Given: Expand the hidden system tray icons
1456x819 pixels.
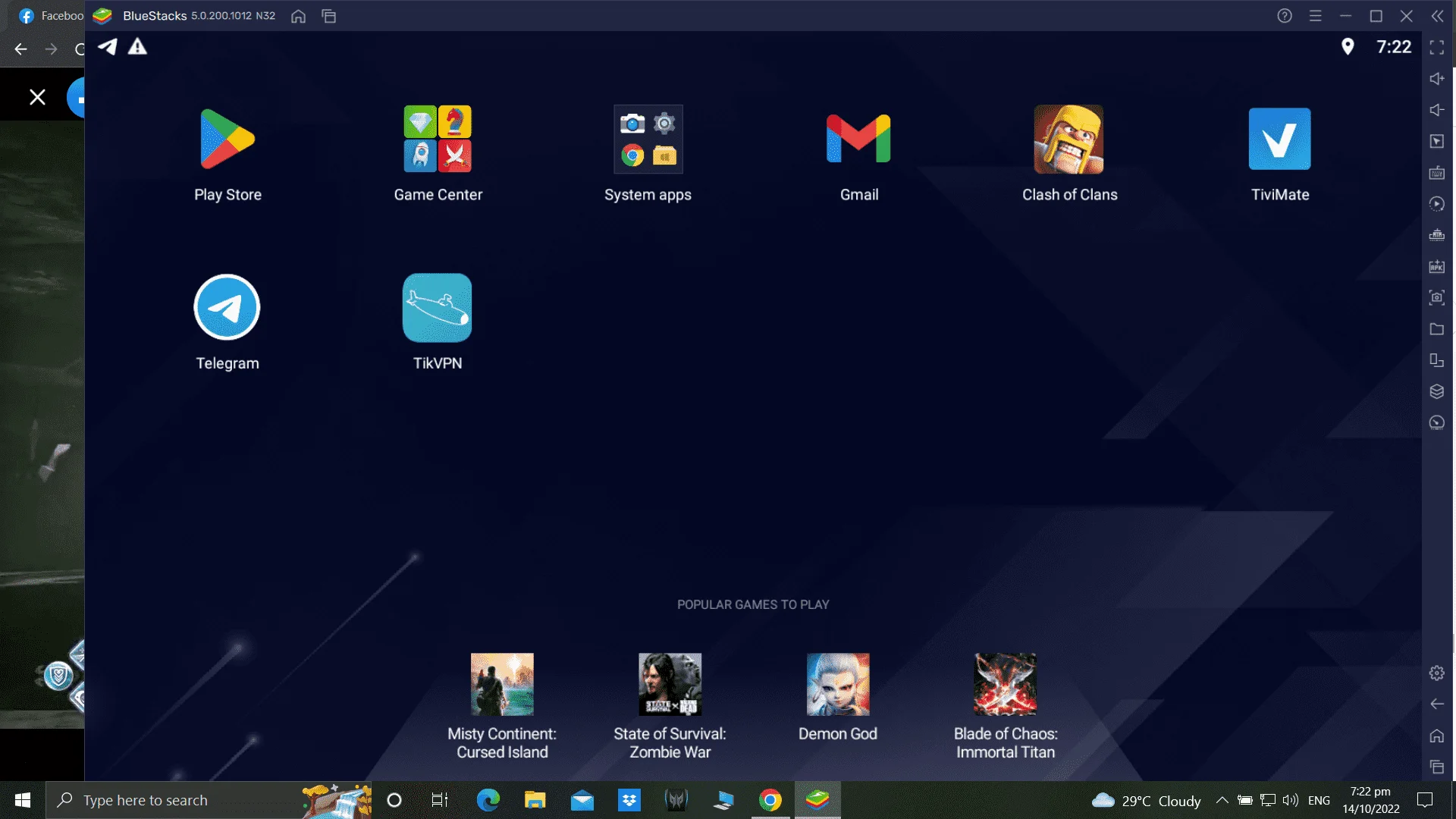Looking at the screenshot, I should [x=1222, y=800].
